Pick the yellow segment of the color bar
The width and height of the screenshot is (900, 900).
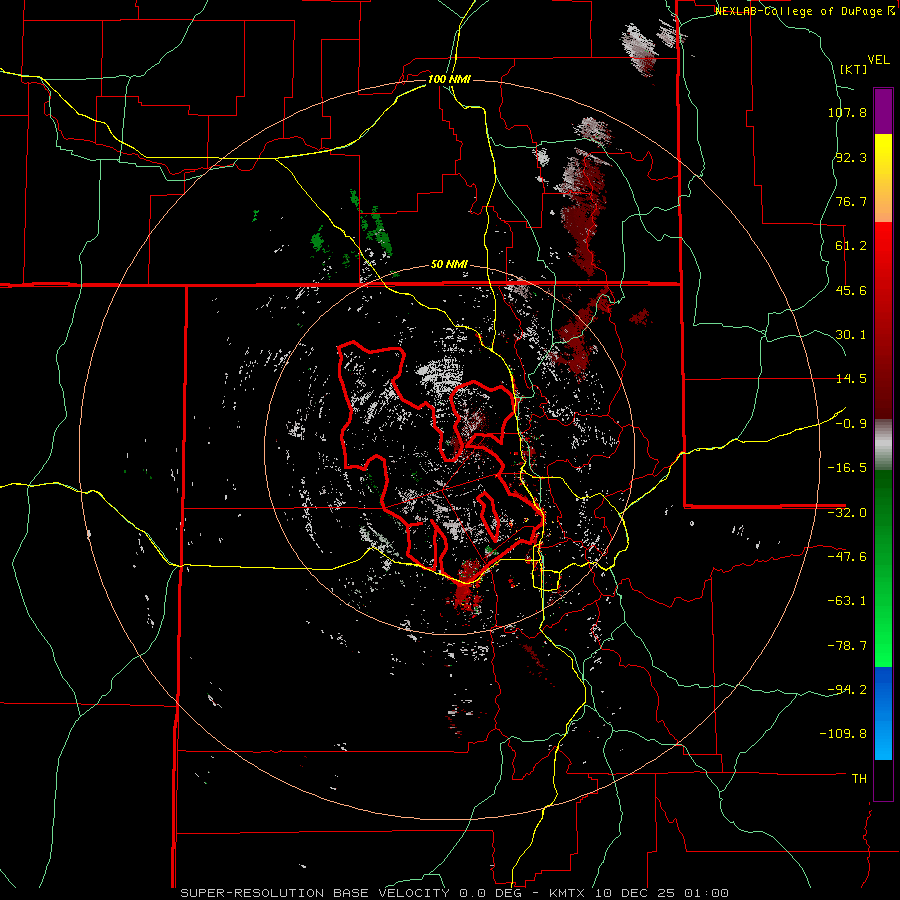(x=883, y=178)
